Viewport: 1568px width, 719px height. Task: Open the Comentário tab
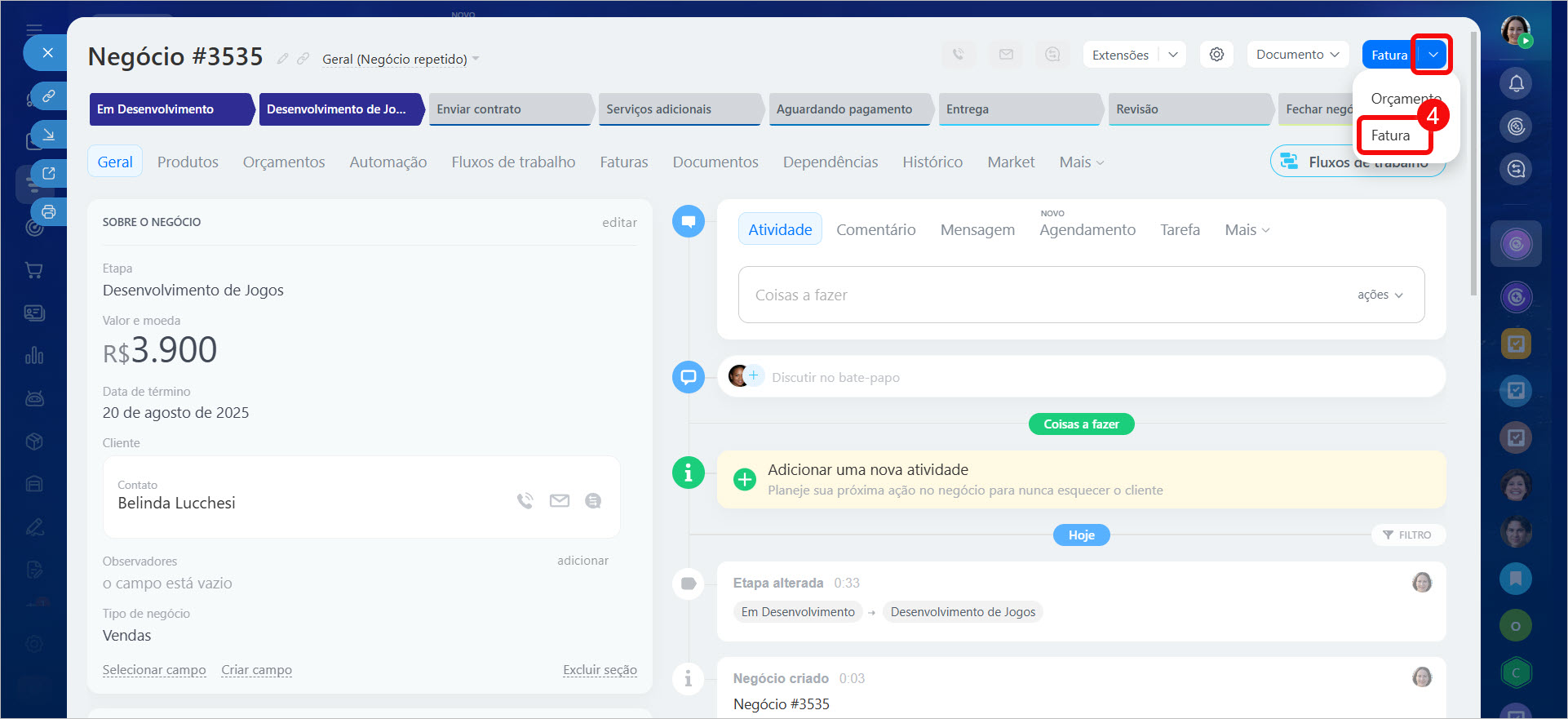coord(875,230)
